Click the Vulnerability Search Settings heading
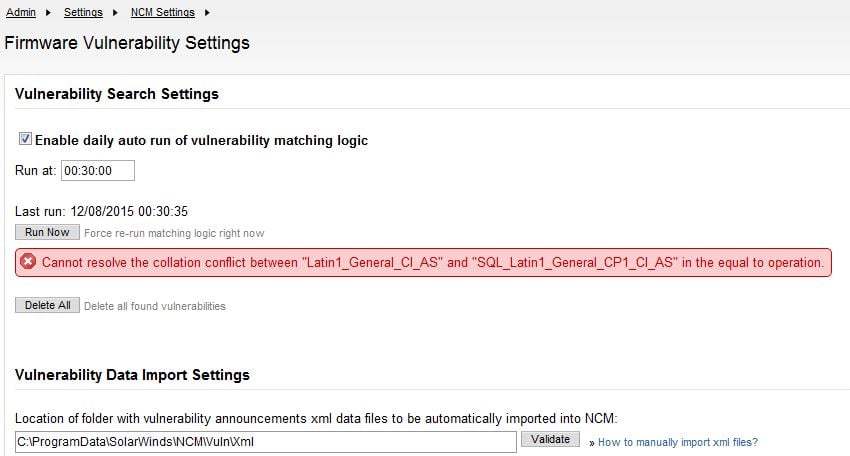The height and width of the screenshot is (456, 850). pyautogui.click(x=117, y=94)
